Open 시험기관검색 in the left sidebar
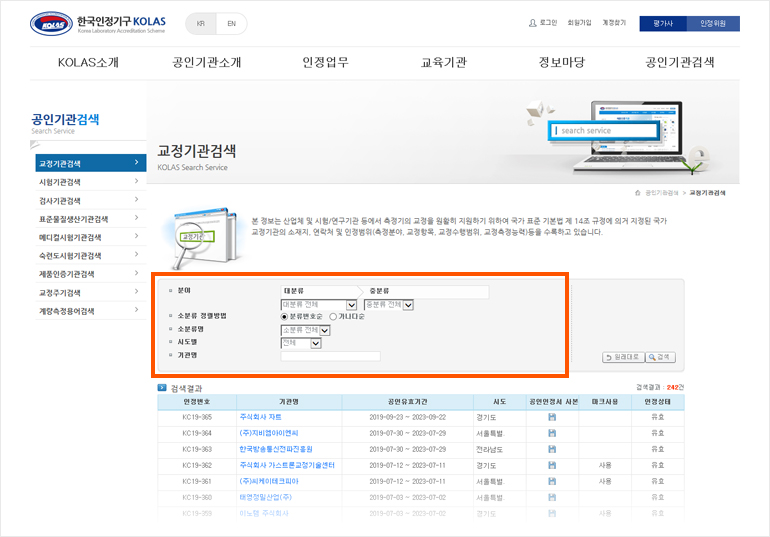 point(88,182)
